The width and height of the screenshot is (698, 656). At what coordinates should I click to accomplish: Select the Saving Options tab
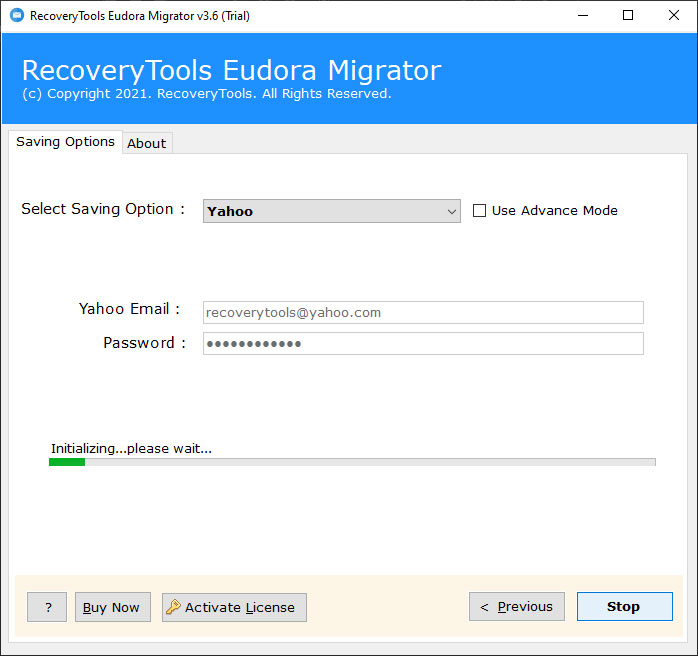coord(65,142)
